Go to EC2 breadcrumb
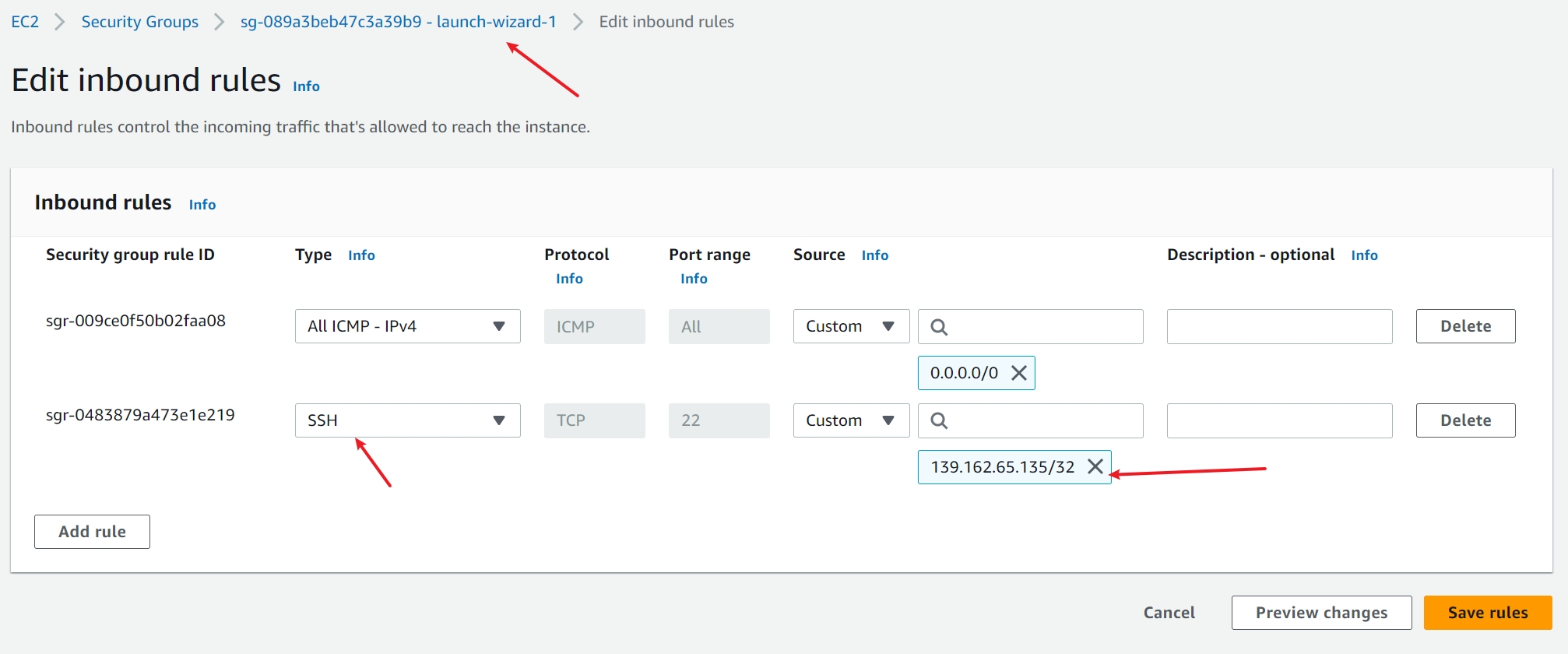Image resolution: width=1568 pixels, height=654 pixels. [25, 22]
